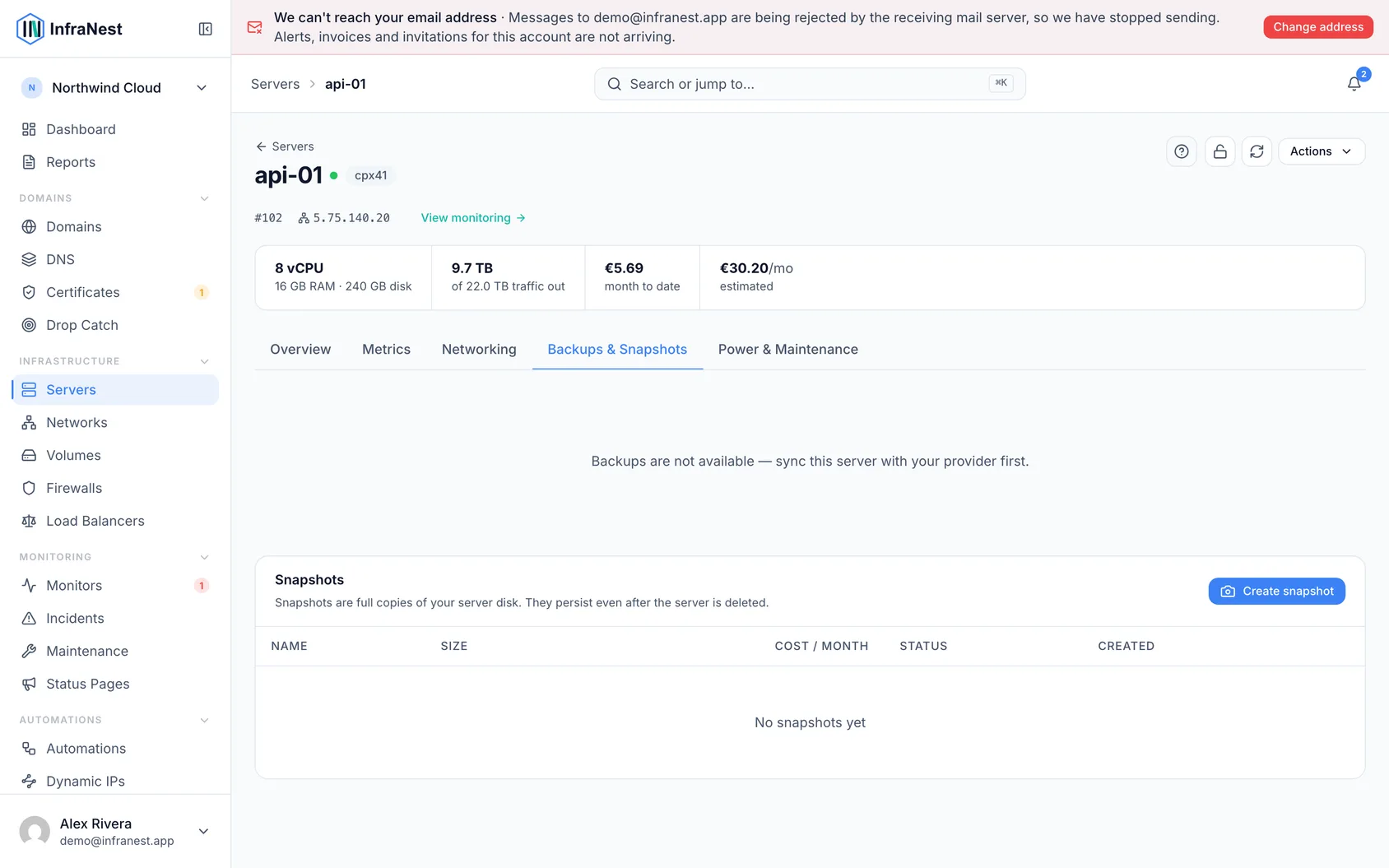Open the Actions dropdown
Screen dimensions: 1389x868
(1321, 151)
